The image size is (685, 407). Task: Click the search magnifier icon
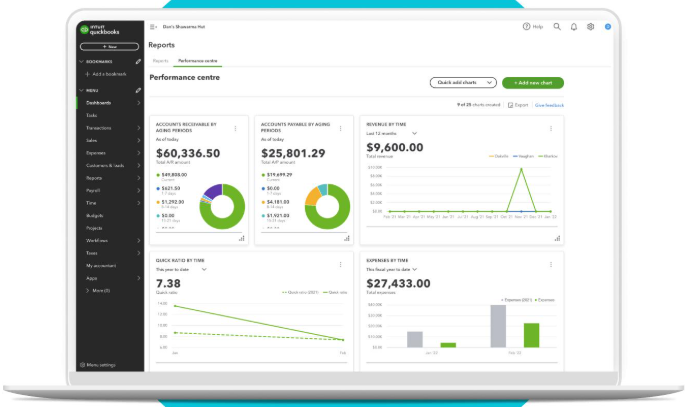(557, 27)
